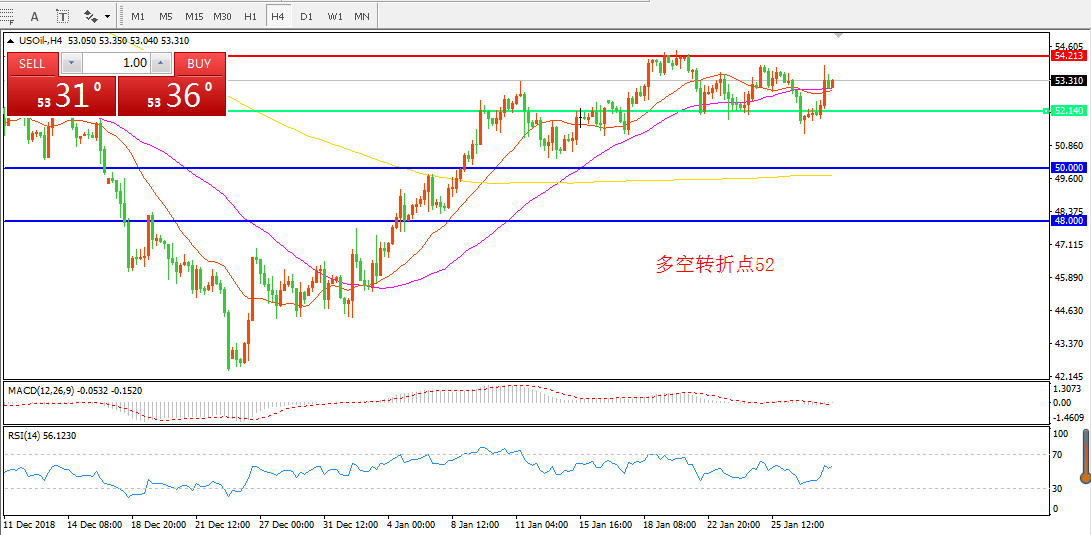Click the SELL button
1091x535 pixels.
pos(33,63)
